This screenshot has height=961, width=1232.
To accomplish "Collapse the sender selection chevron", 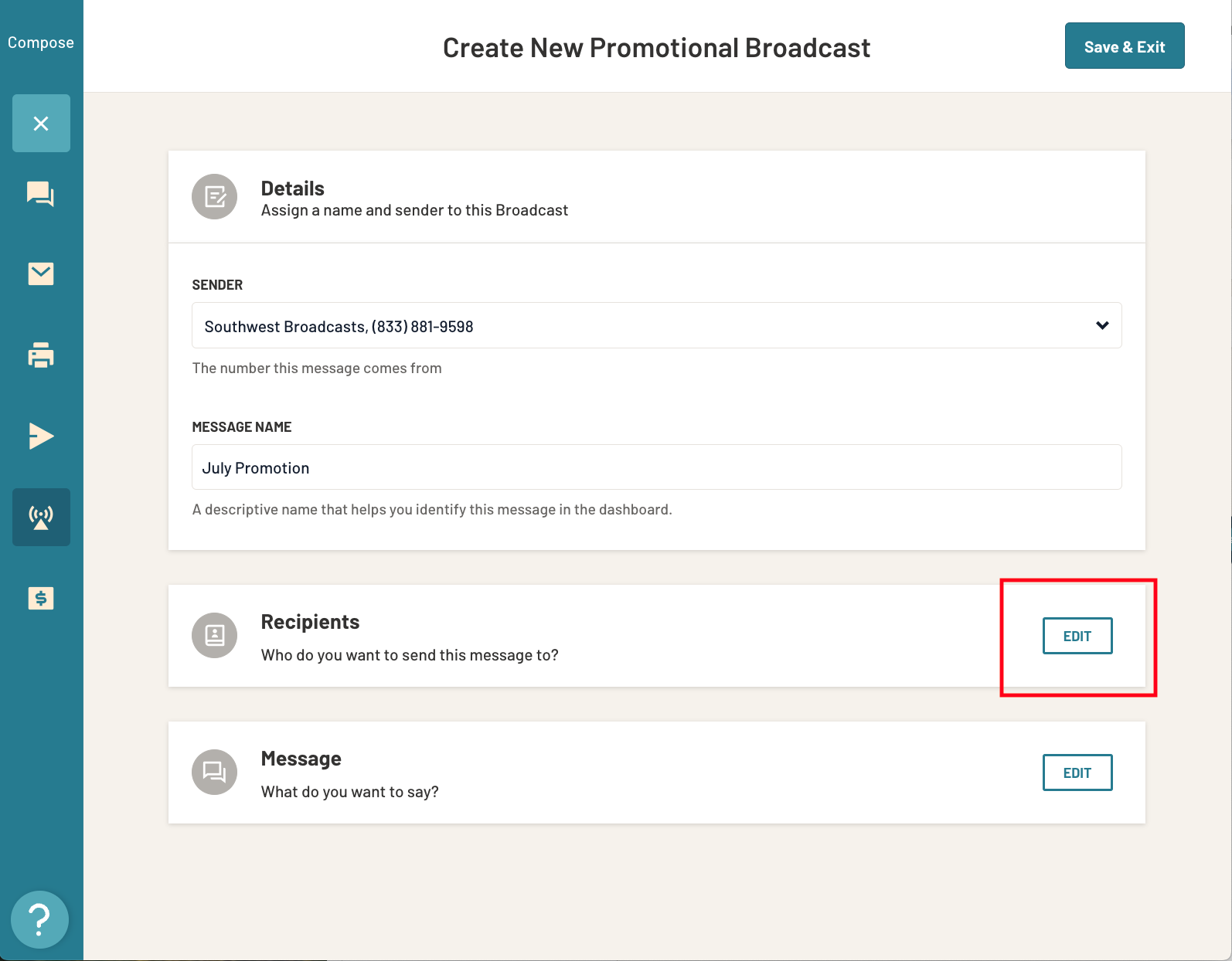I will tap(1101, 325).
